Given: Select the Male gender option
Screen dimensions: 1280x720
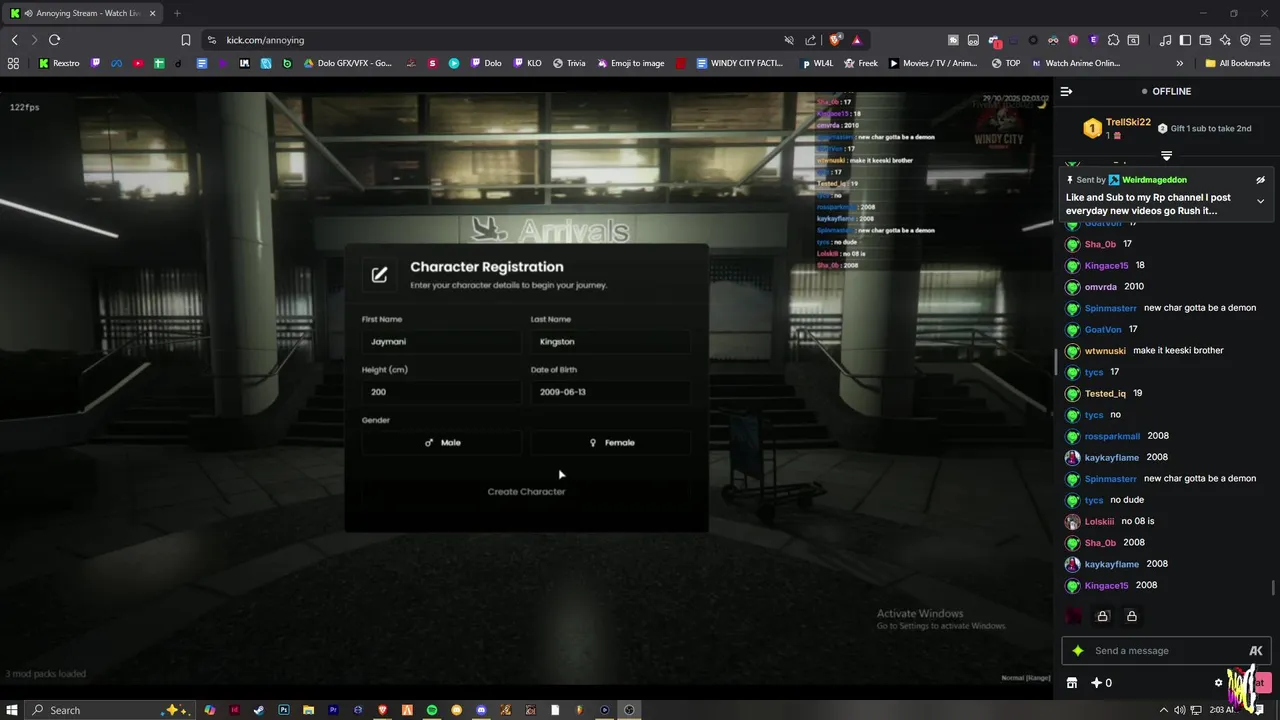Looking at the screenshot, I should click(x=442, y=442).
